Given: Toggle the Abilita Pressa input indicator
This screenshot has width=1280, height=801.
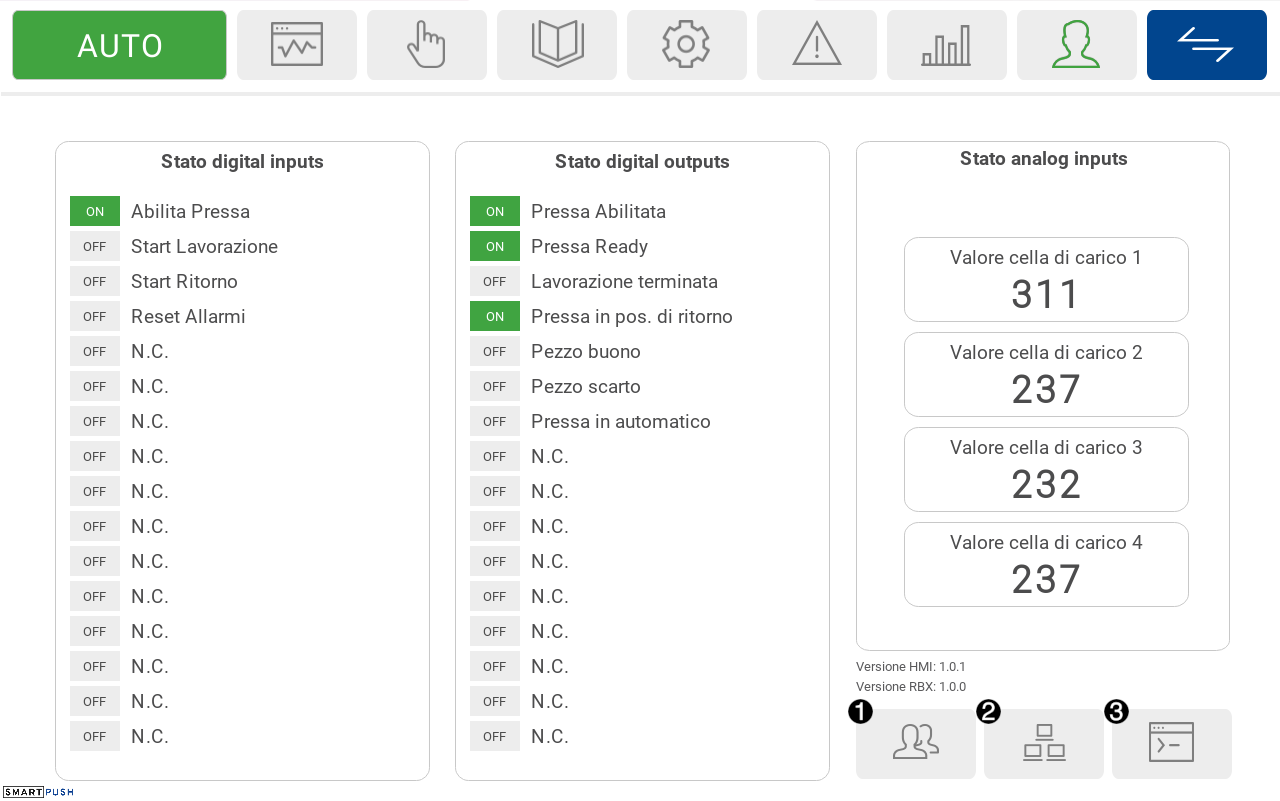Looking at the screenshot, I should 95,211.
